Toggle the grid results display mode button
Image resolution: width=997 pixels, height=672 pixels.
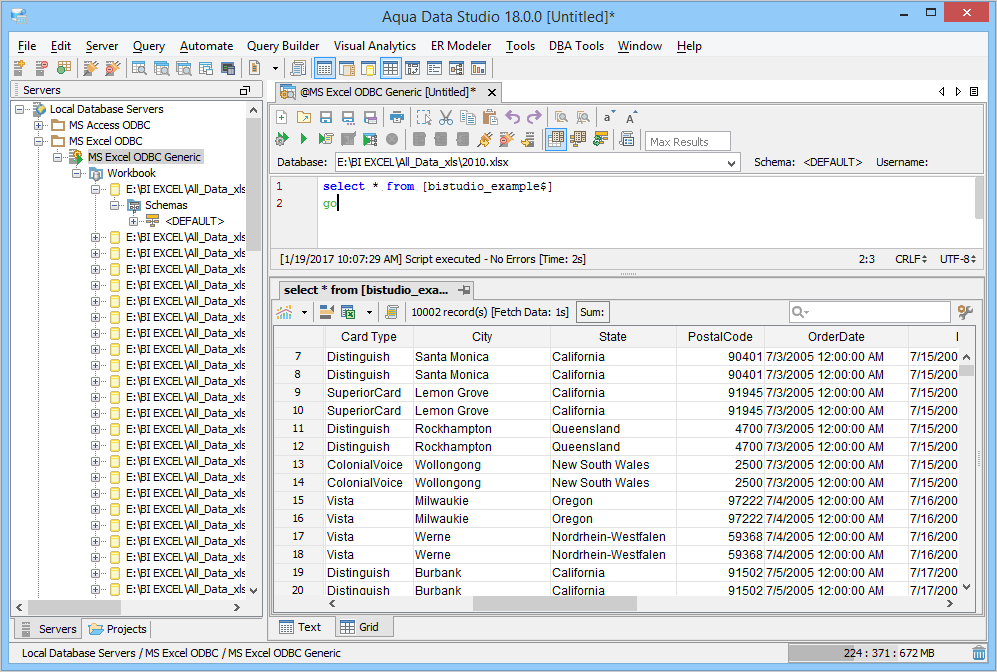(555, 139)
